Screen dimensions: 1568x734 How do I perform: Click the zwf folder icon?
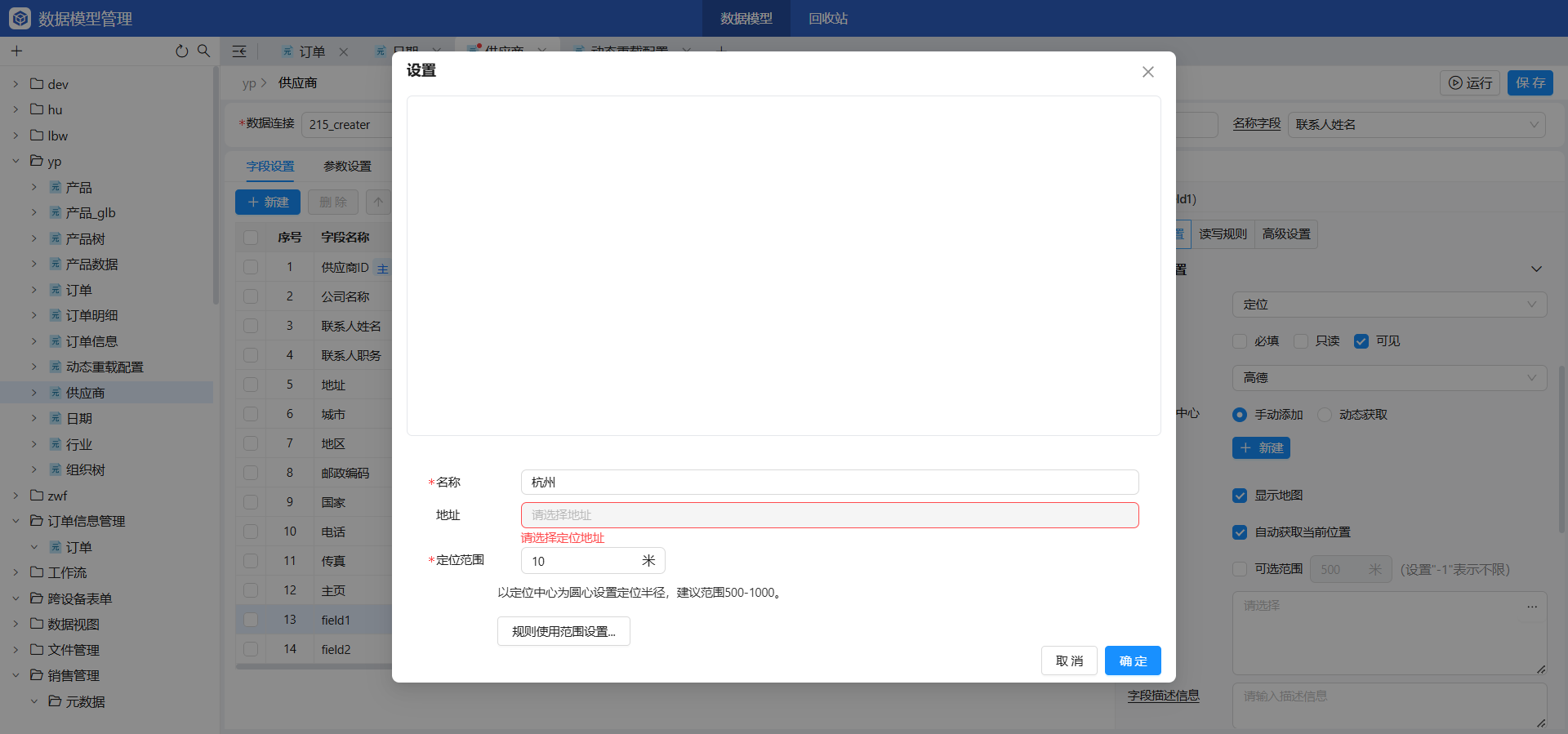(x=37, y=496)
